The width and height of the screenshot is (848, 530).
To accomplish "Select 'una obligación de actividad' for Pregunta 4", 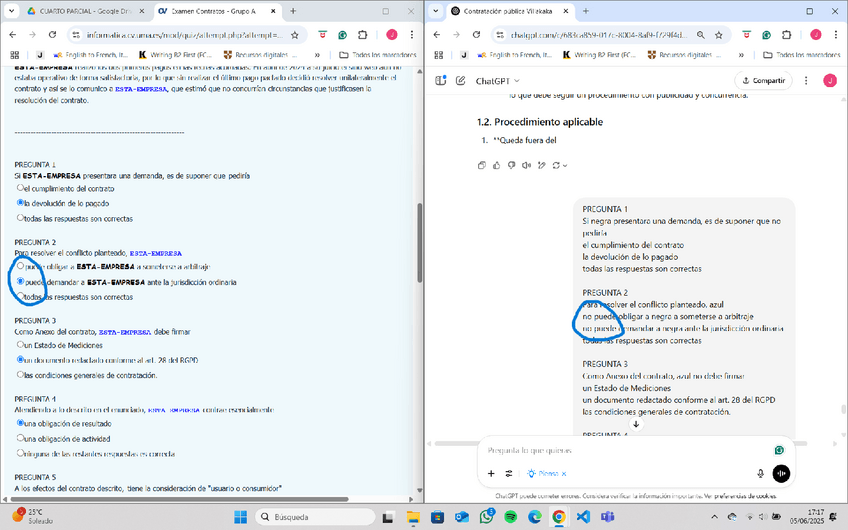I will tap(21, 438).
